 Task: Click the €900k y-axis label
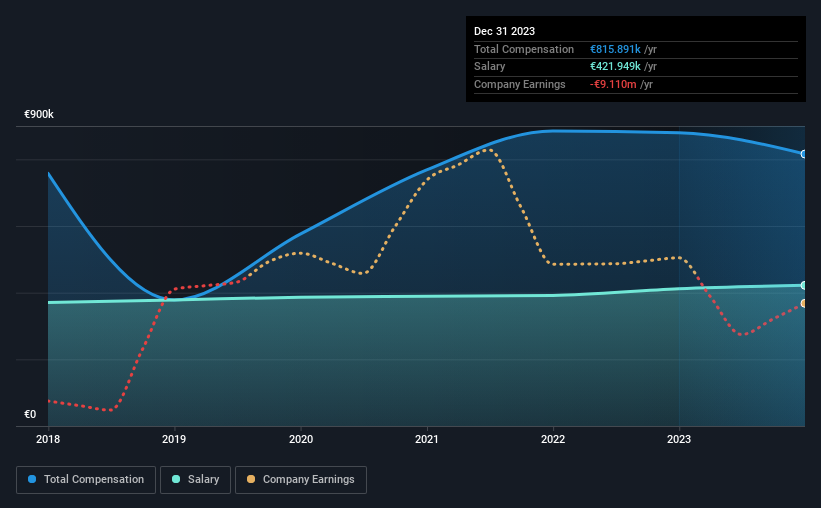39,114
